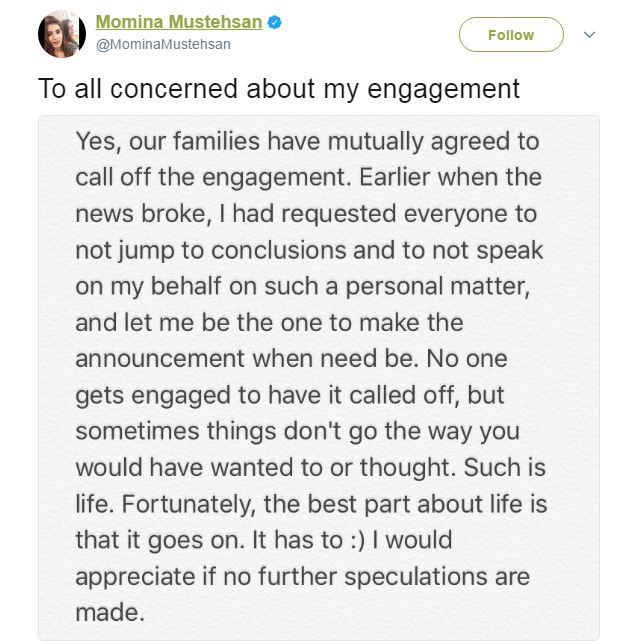Open Momina Mustehsan's profile picture

coord(62,34)
